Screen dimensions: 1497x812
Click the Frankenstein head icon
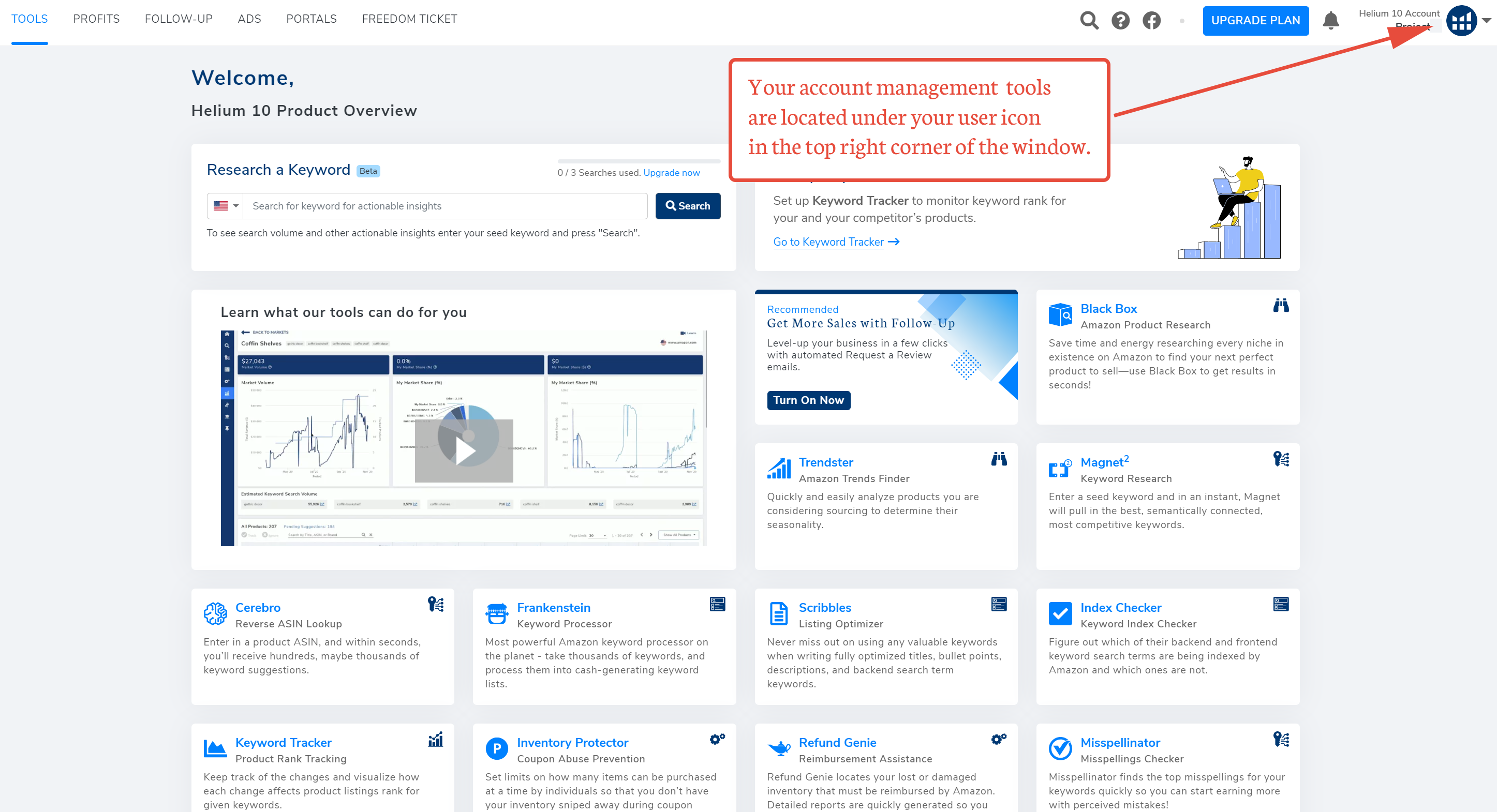click(x=497, y=613)
